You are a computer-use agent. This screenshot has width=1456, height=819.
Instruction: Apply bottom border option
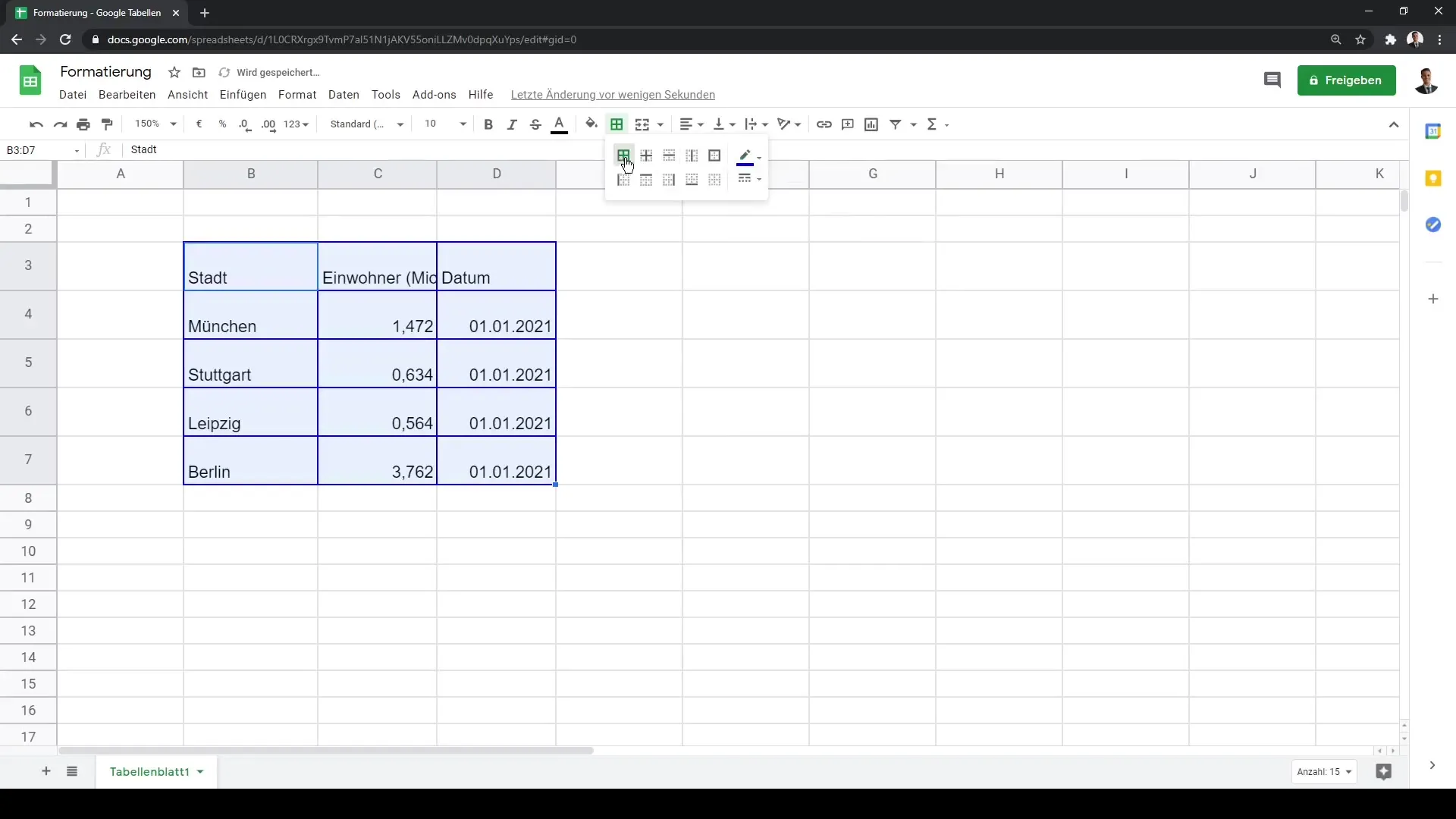692,180
